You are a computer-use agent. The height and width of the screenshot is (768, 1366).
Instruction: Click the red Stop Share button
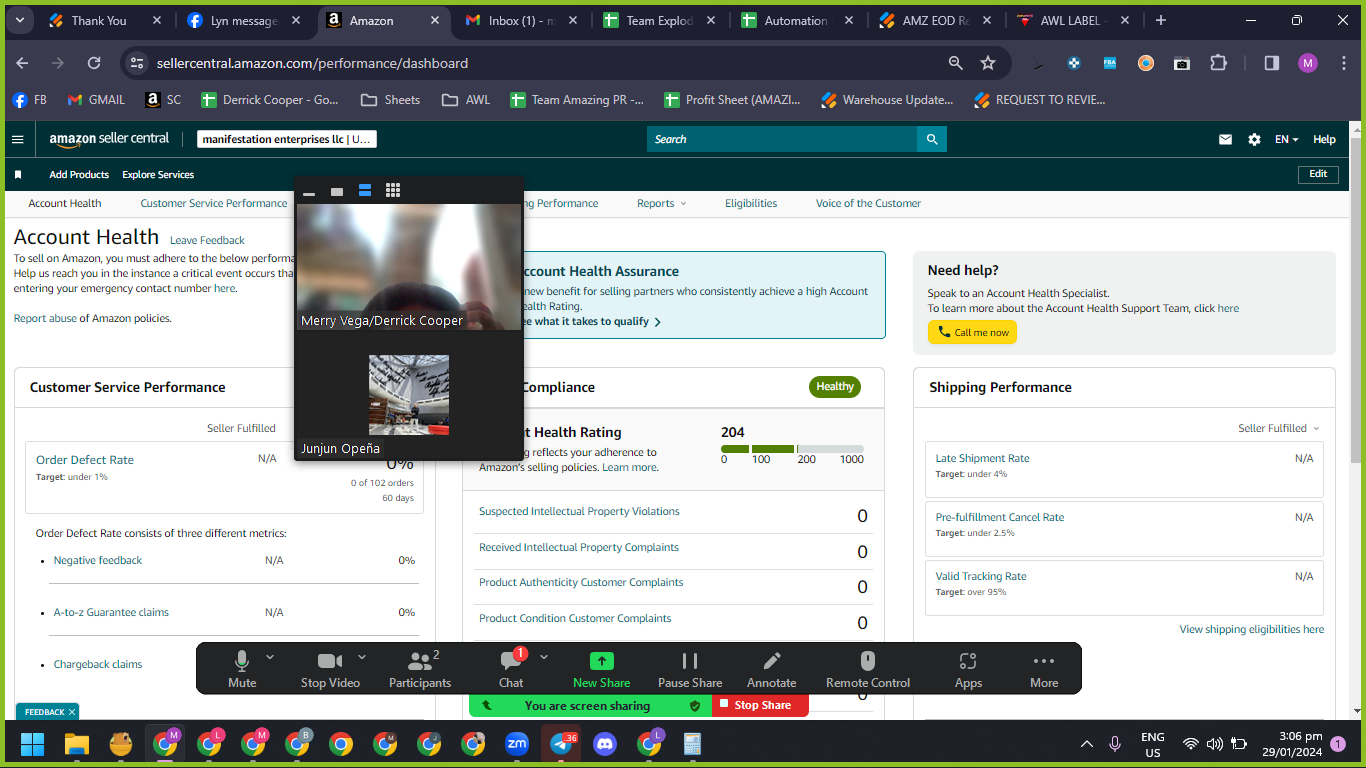pyautogui.click(x=761, y=705)
